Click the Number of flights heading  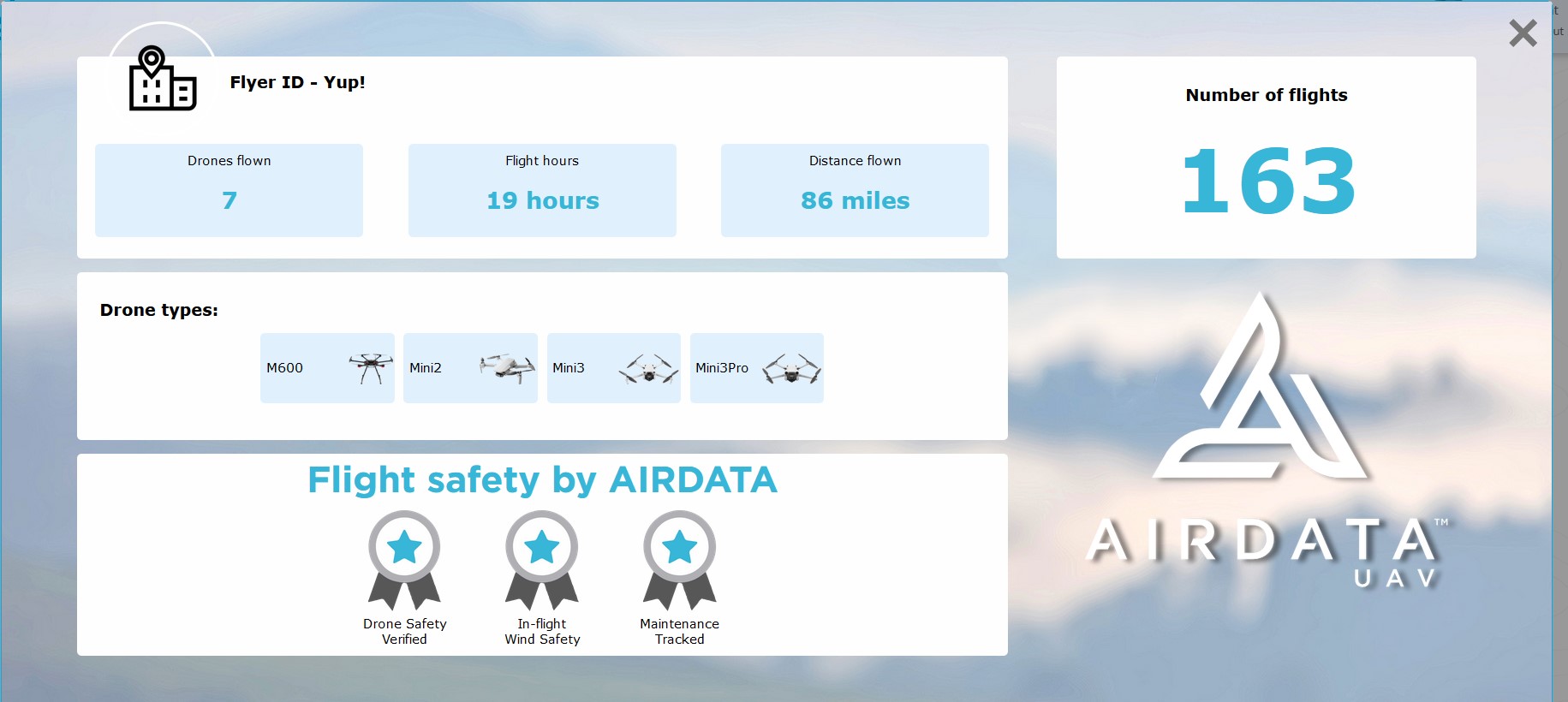click(1266, 95)
